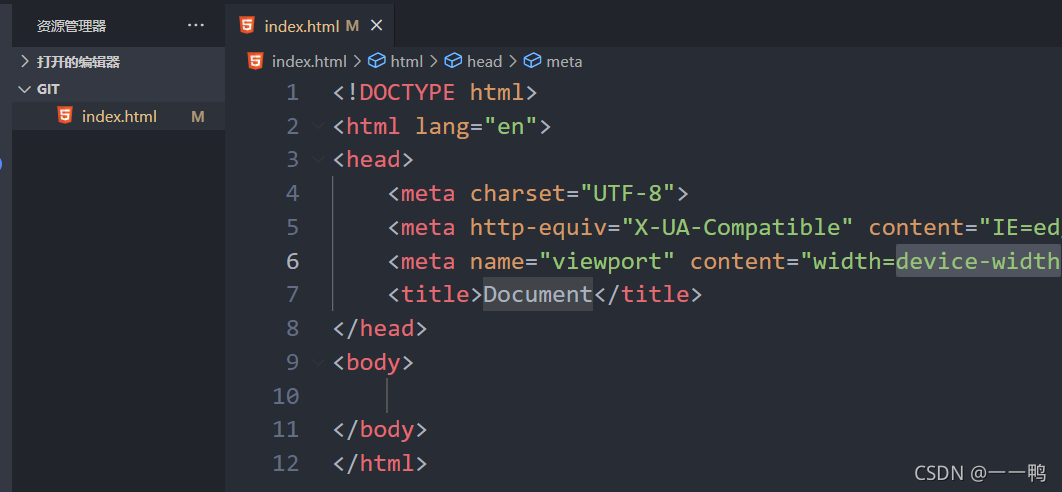
Task: Click the cube icon before head breadcrumb
Action: click(453, 61)
